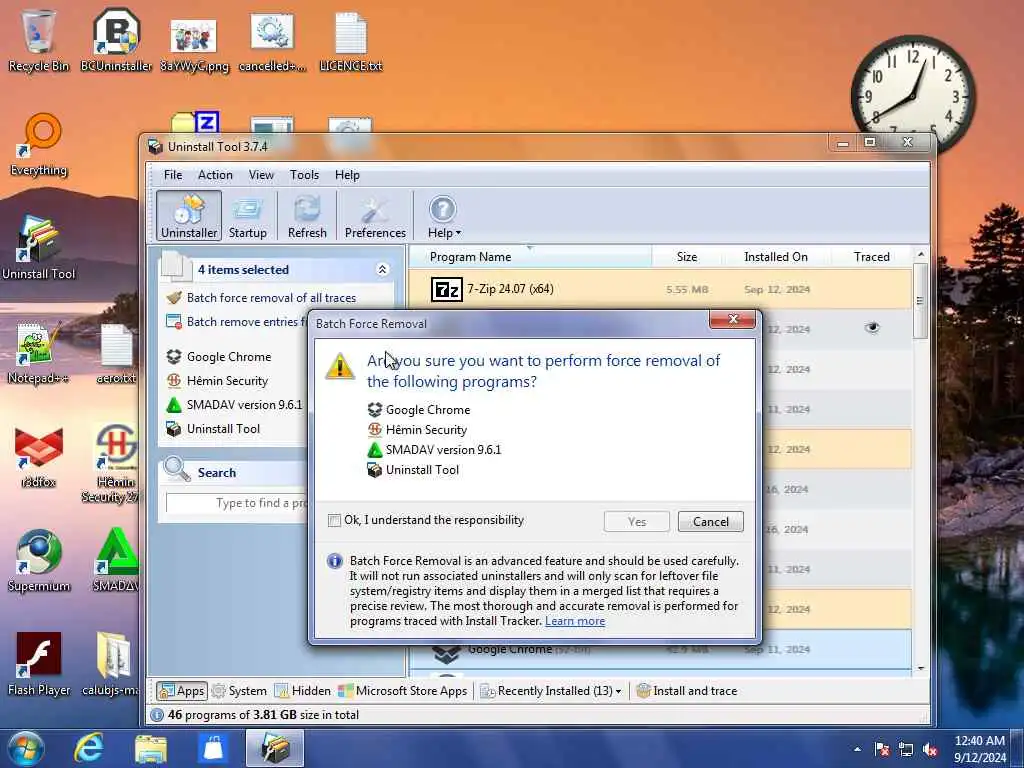The height and width of the screenshot is (768, 1024).
Task: Click the Yes button in the dialog
Action: (637, 521)
